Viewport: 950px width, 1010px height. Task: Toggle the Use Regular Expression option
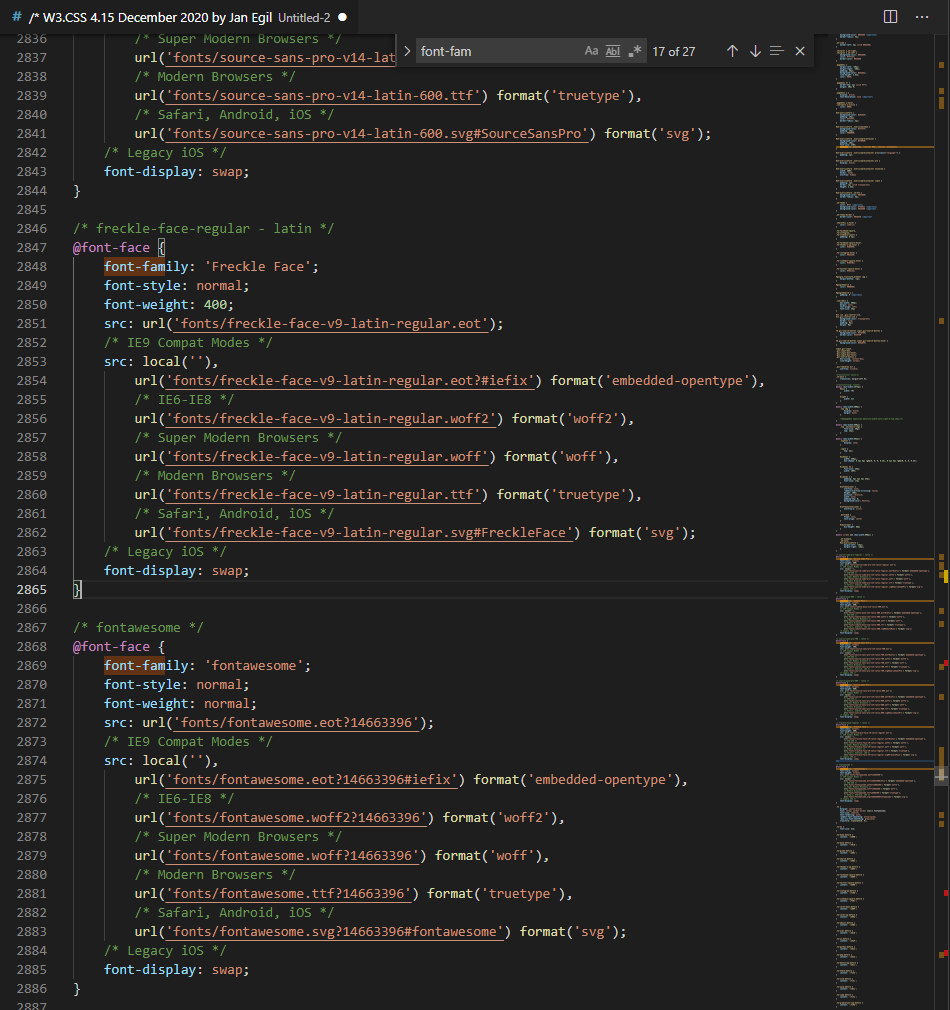pyautogui.click(x=635, y=52)
